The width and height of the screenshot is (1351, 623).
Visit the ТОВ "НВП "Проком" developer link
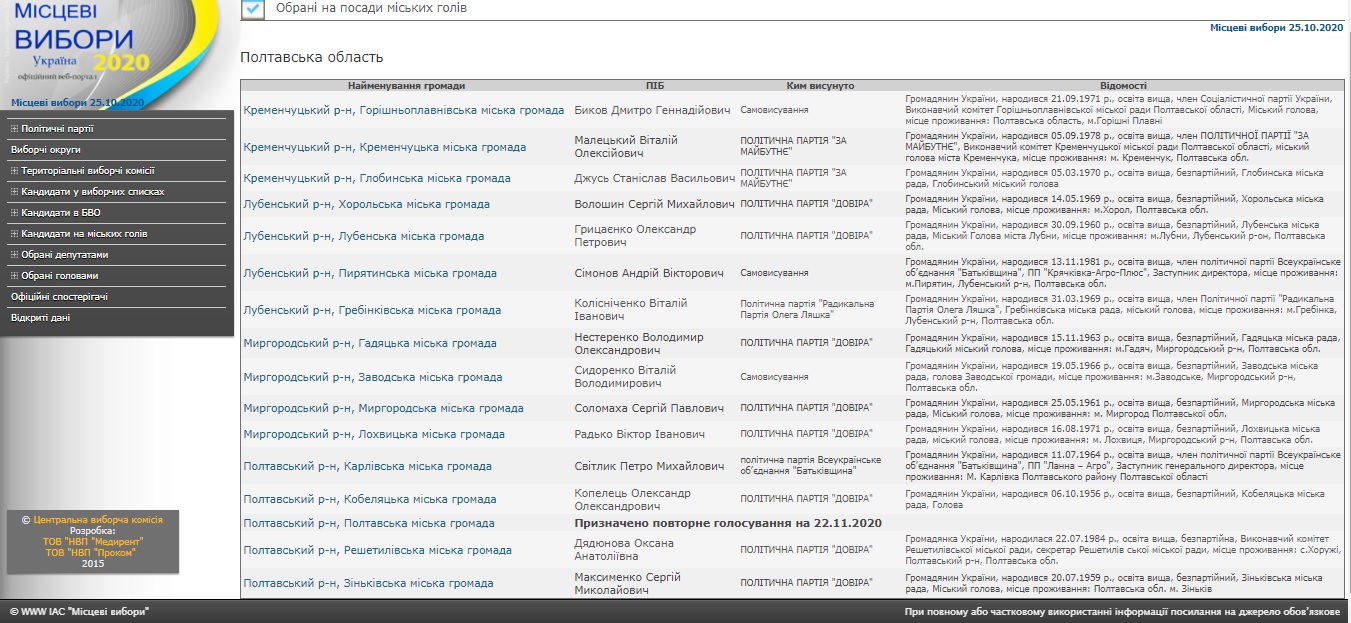coord(88,552)
